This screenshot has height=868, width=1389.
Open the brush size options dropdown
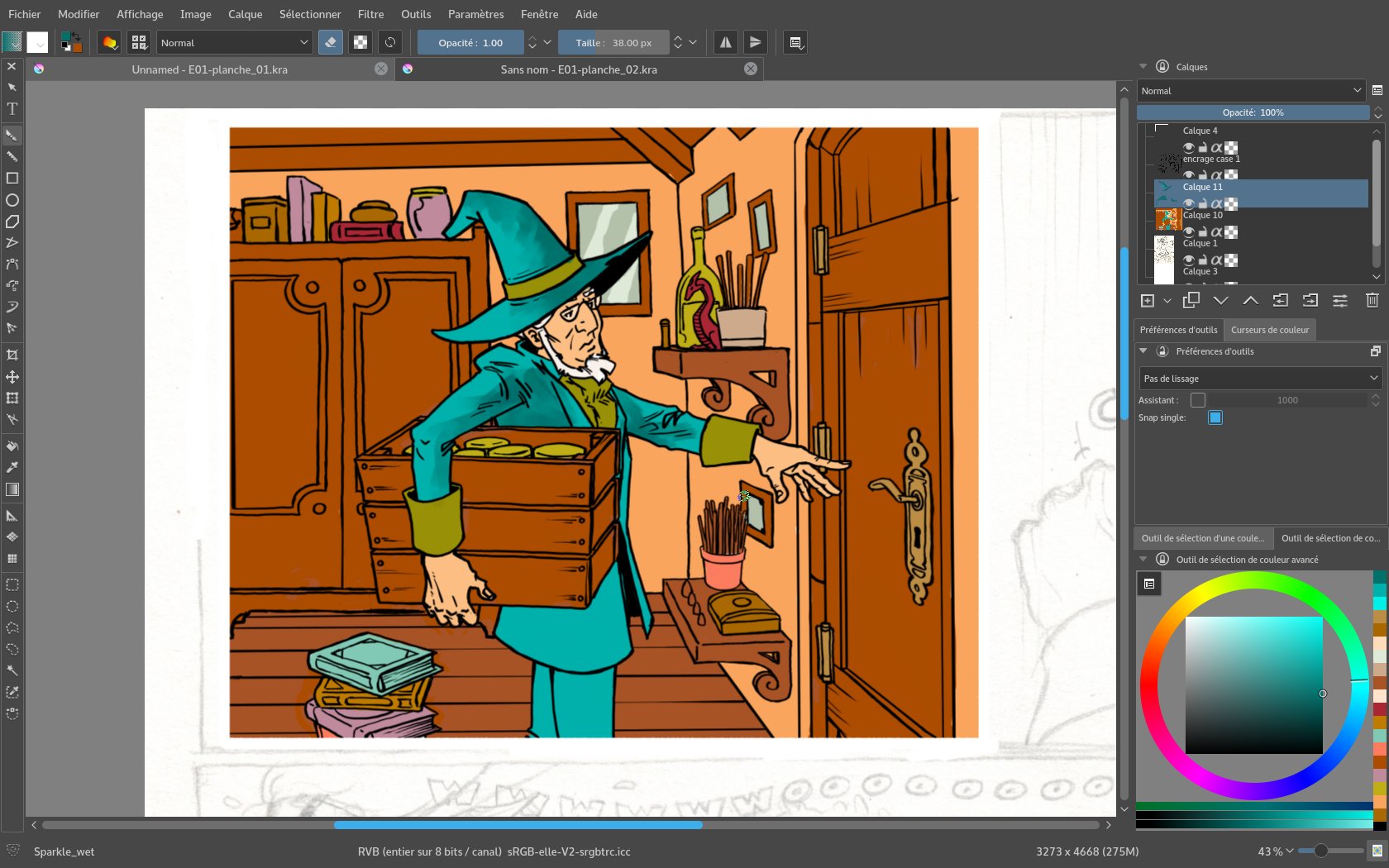pos(693,42)
